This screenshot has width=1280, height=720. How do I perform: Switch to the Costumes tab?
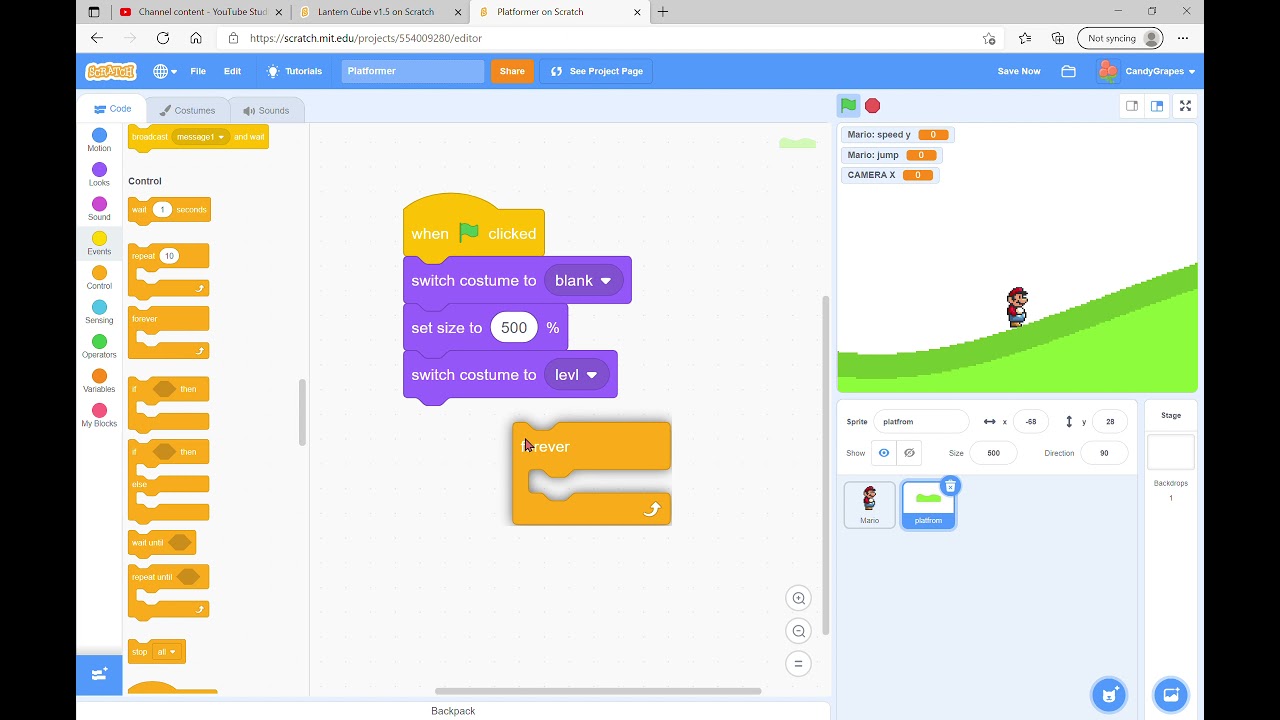[x=187, y=110]
